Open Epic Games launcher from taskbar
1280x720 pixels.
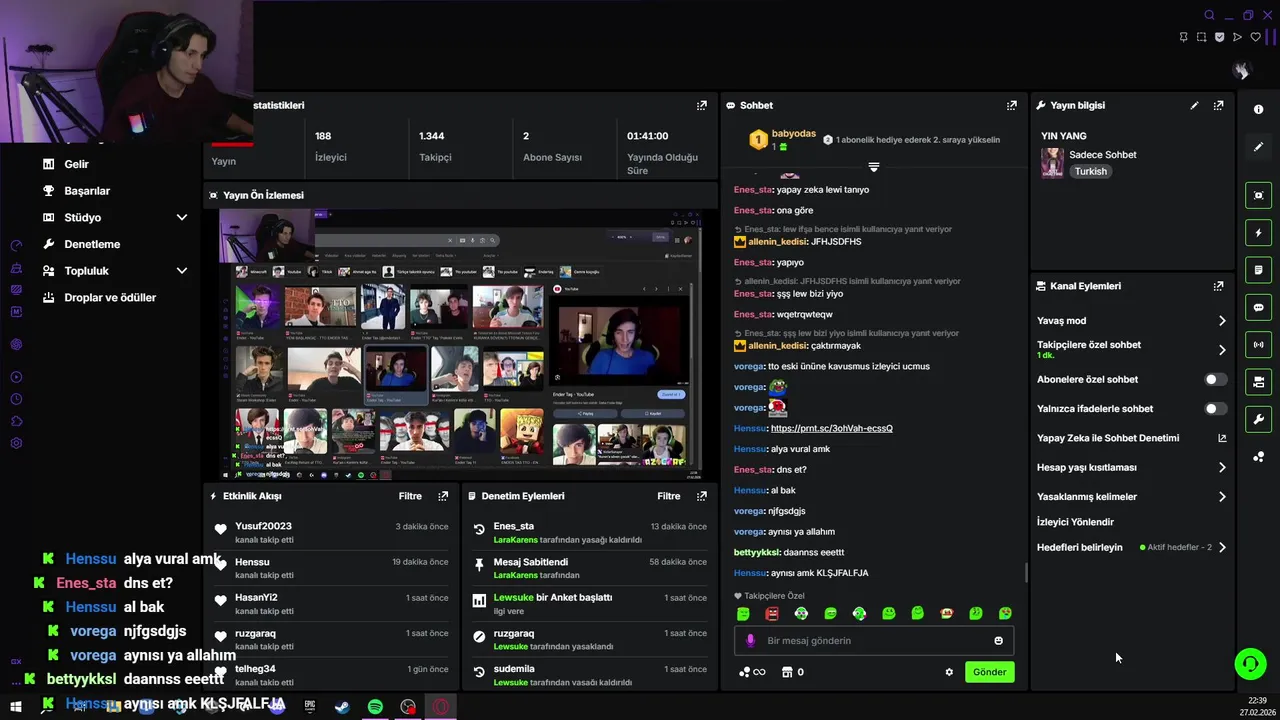310,707
